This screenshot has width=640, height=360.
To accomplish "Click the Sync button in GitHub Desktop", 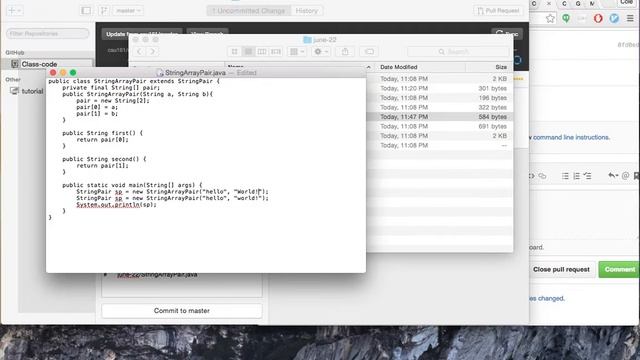I will coord(507,33).
